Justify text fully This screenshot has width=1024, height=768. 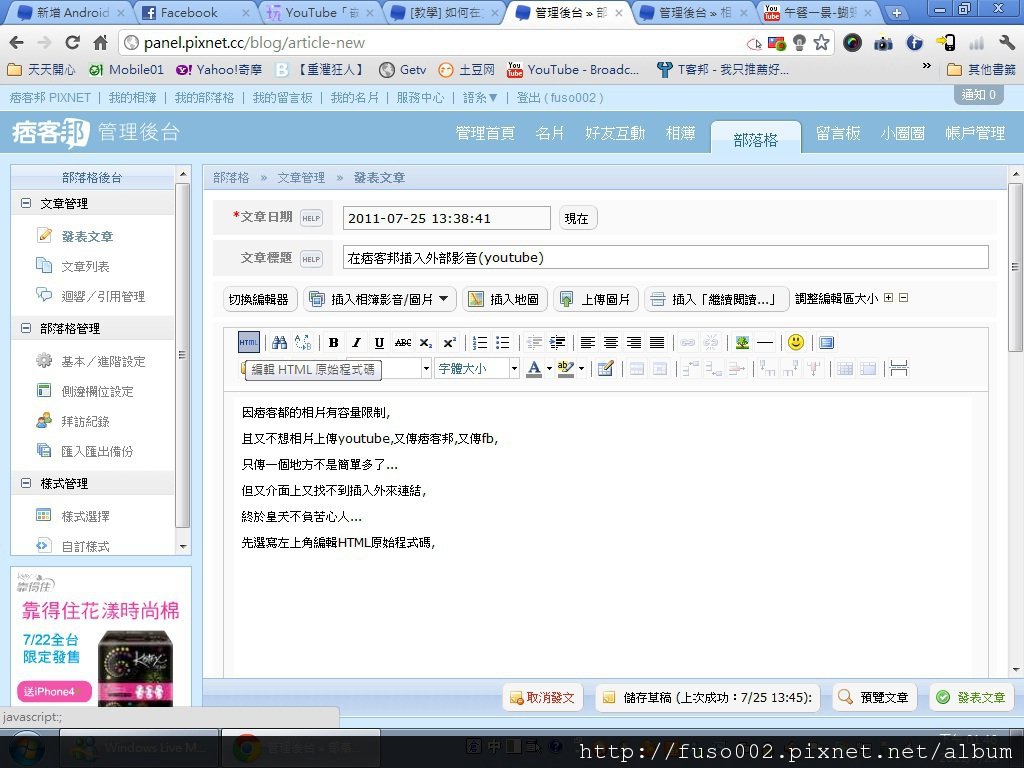(x=657, y=342)
